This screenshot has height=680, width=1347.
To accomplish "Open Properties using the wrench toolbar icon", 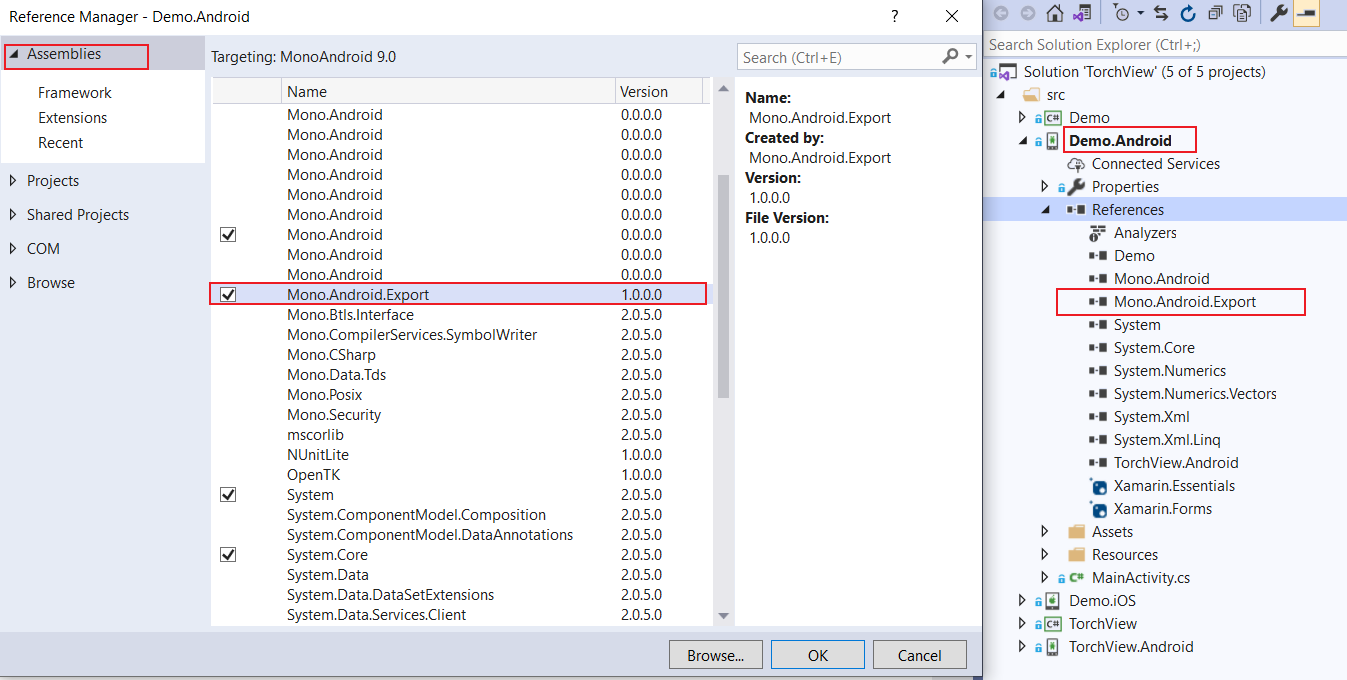I will tap(1279, 13).
